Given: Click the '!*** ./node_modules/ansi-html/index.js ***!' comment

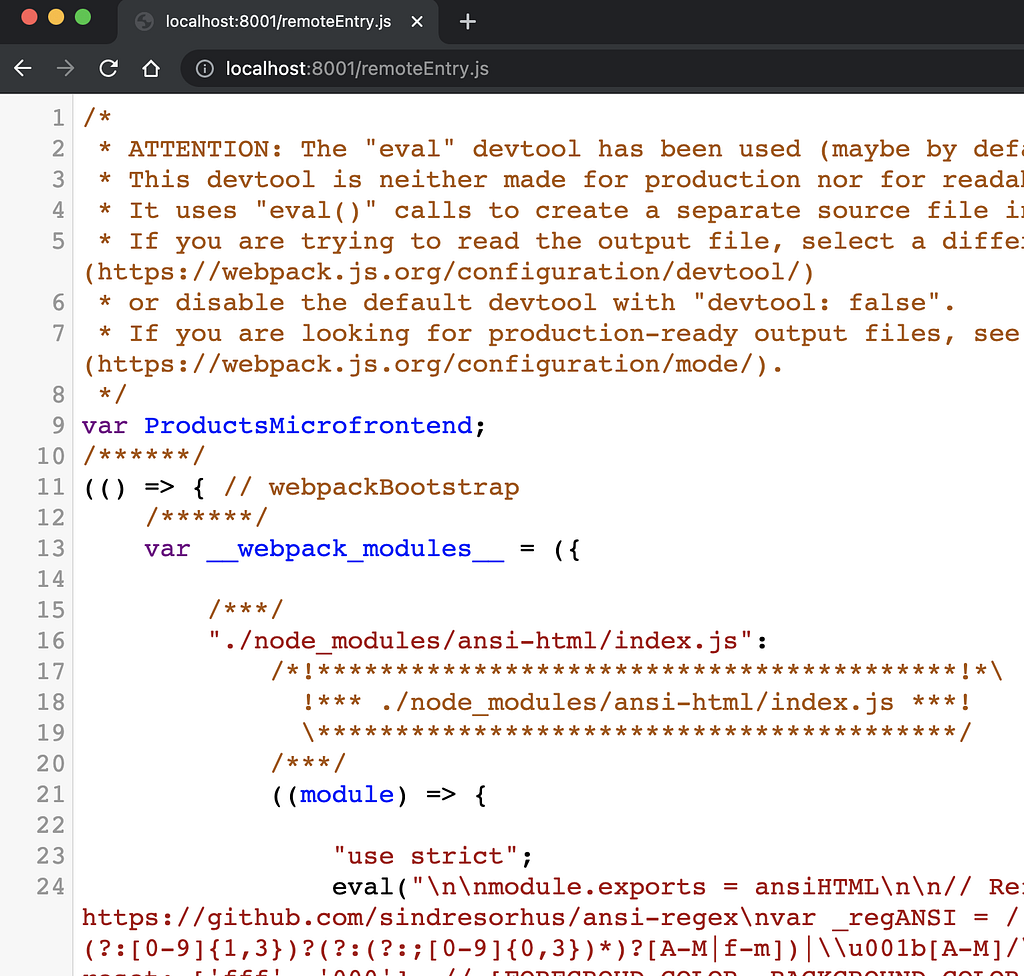Looking at the screenshot, I should tap(637, 702).
